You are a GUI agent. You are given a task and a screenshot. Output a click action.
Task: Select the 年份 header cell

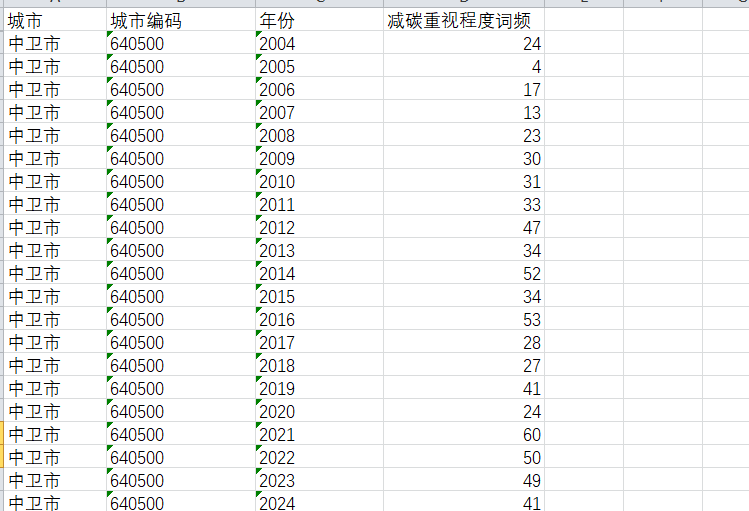click(x=320, y=21)
